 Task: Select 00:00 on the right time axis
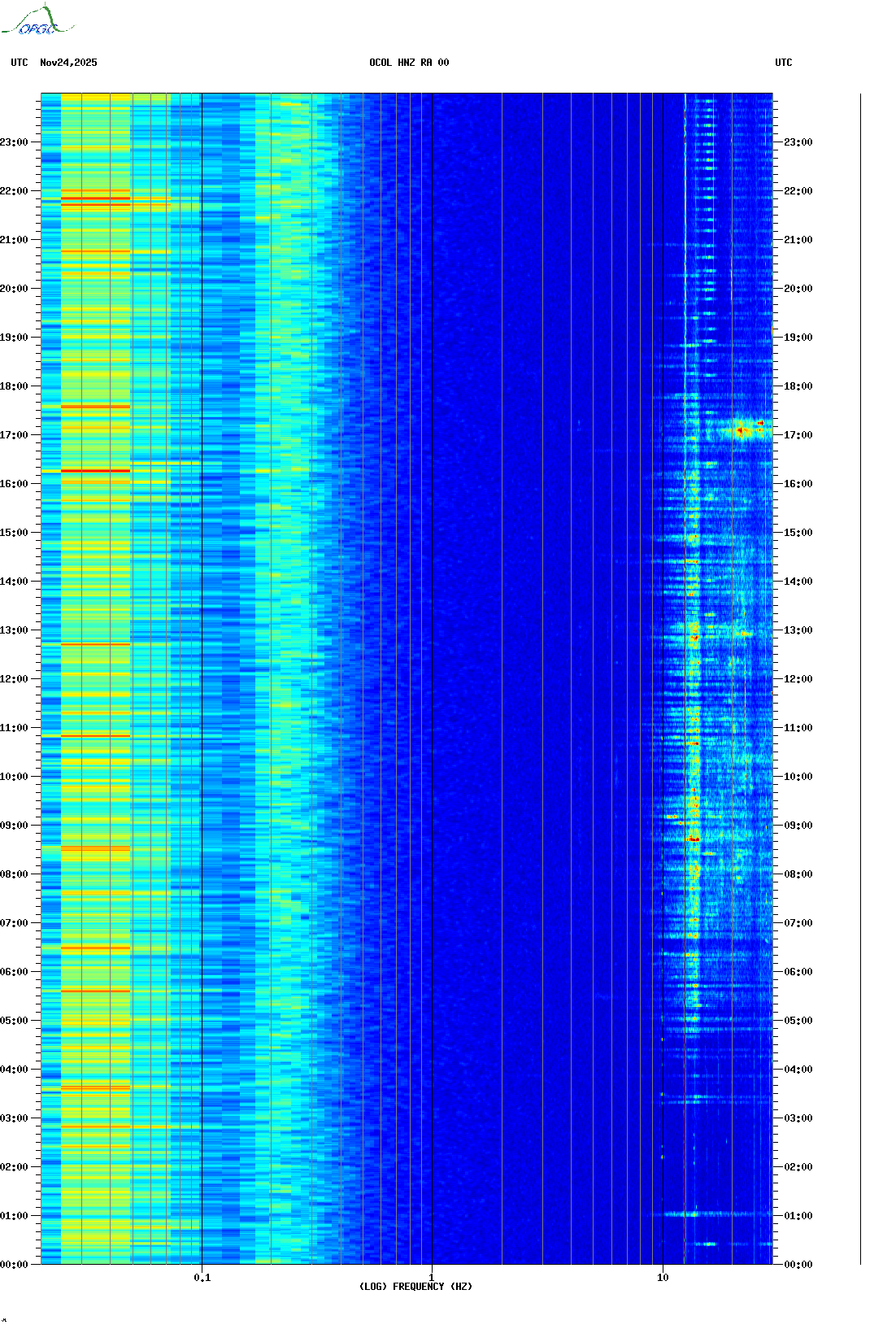[x=798, y=1265]
